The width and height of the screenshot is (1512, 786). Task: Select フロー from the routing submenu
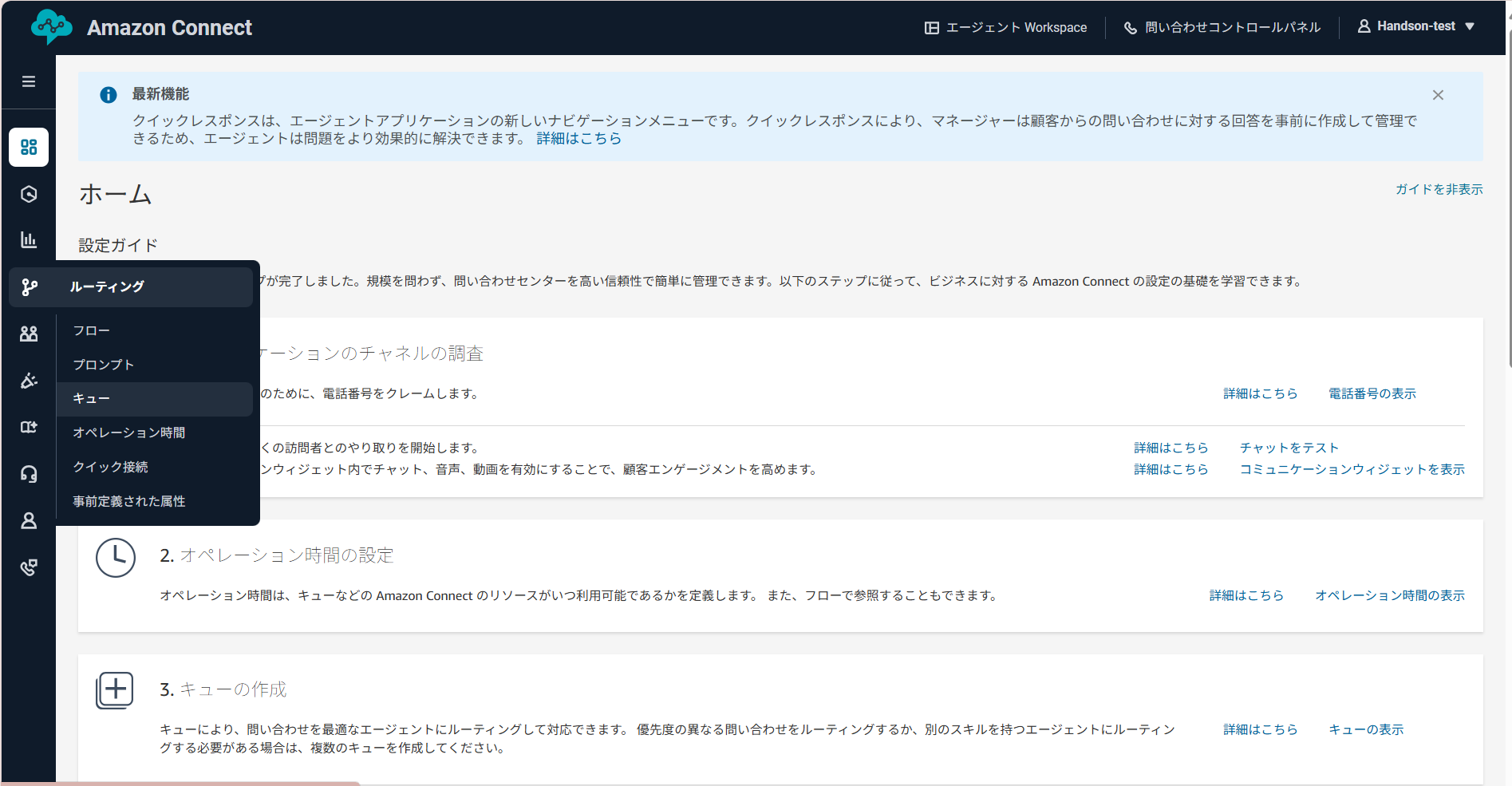pos(91,330)
